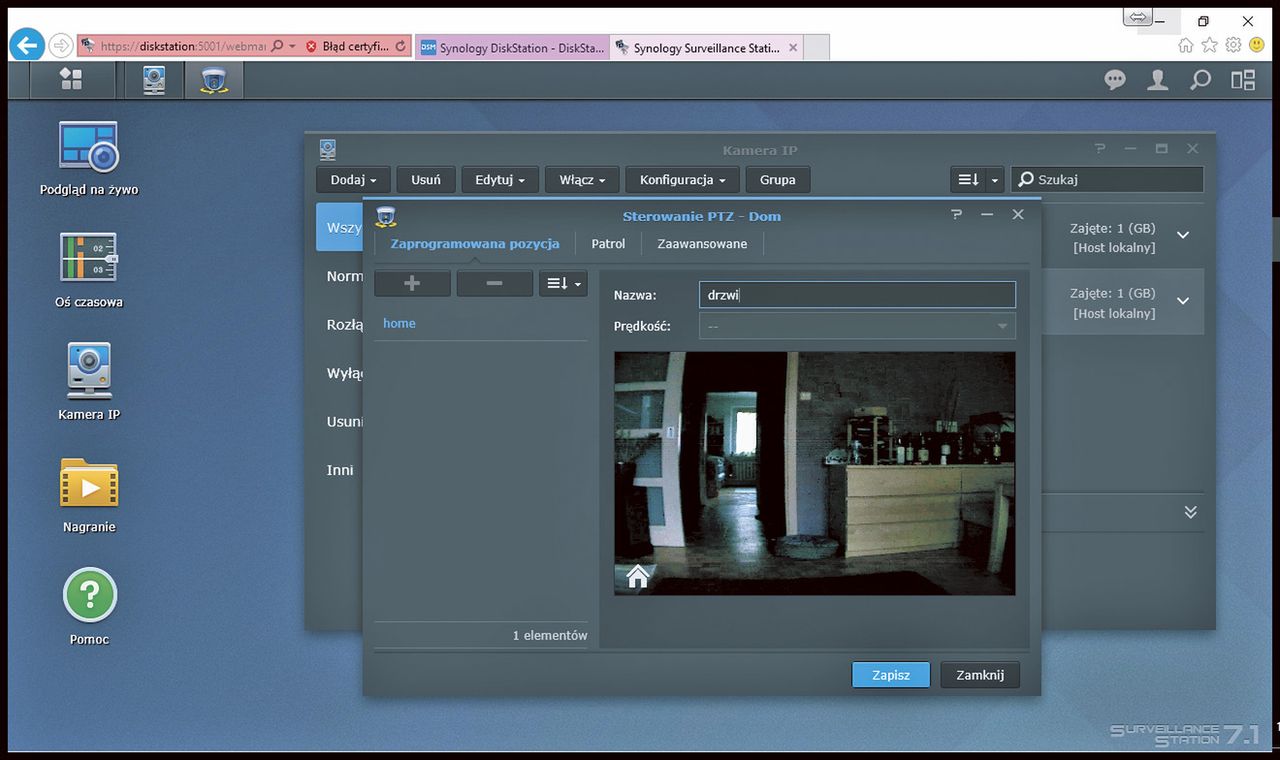Click the browser smiley feedback icon
Screen dimensions: 1280x760
[x=1256, y=45]
